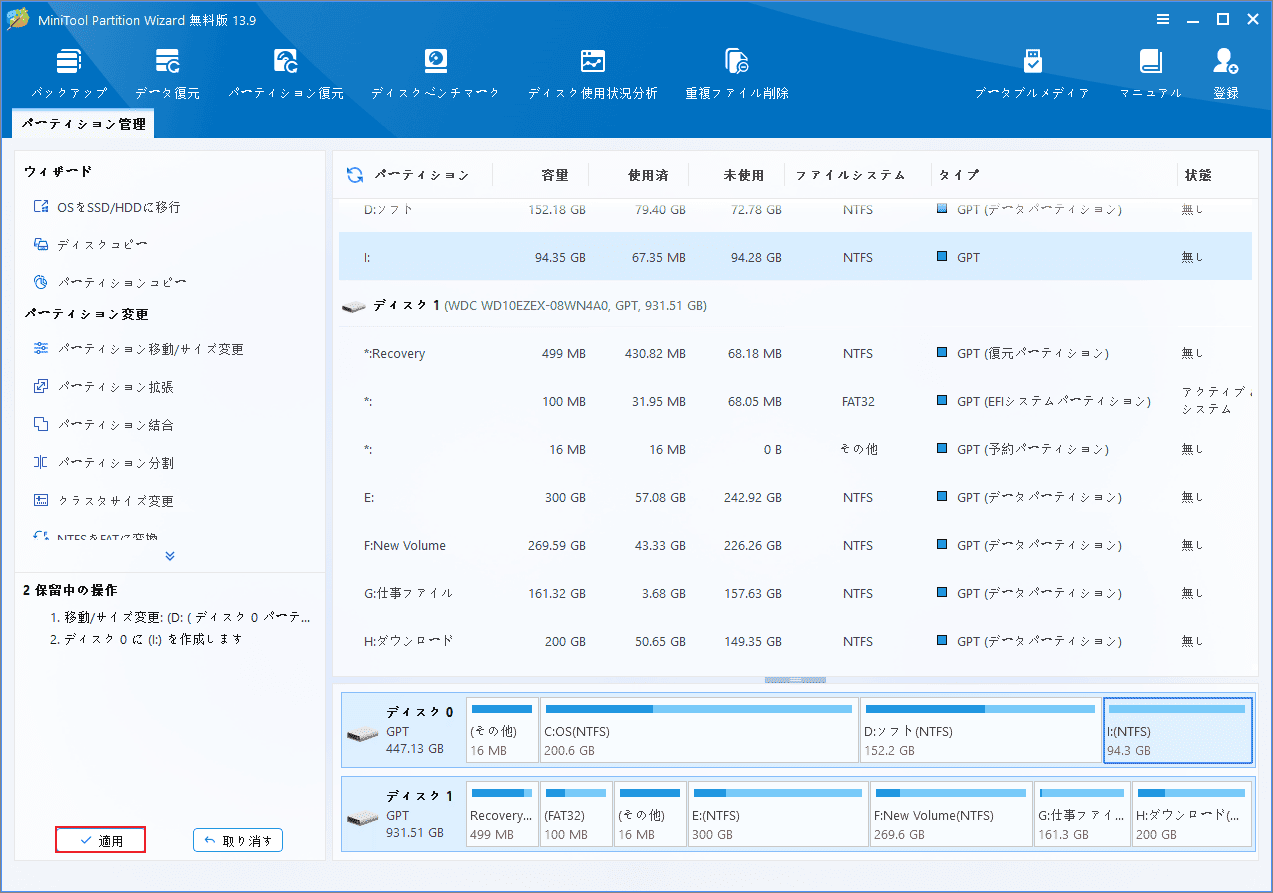This screenshot has height=893, width=1273.
Task: Select ディスク 1 header row in list
Action: pyautogui.click(x=795, y=305)
